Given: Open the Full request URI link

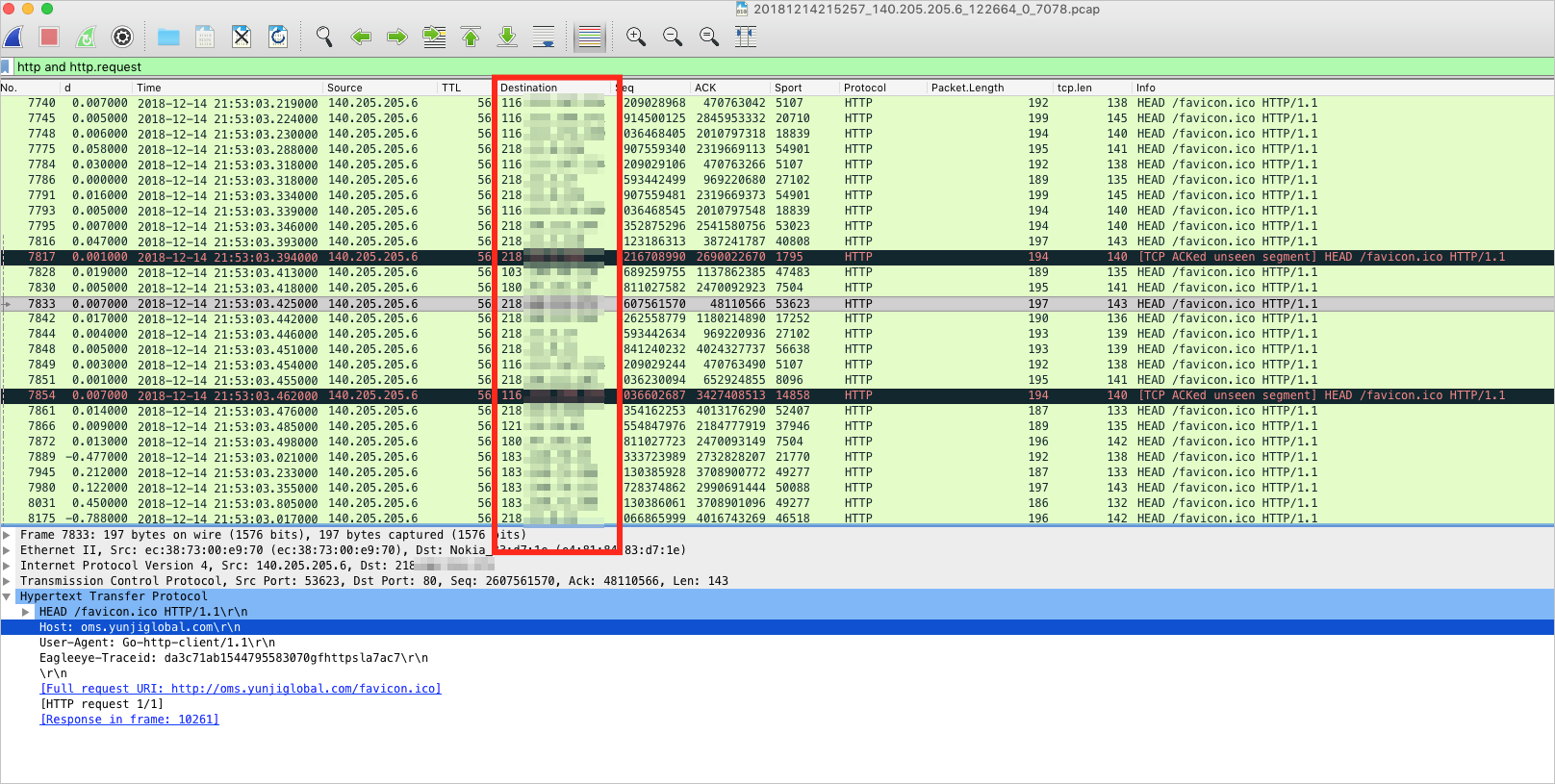Looking at the screenshot, I should tap(241, 689).
